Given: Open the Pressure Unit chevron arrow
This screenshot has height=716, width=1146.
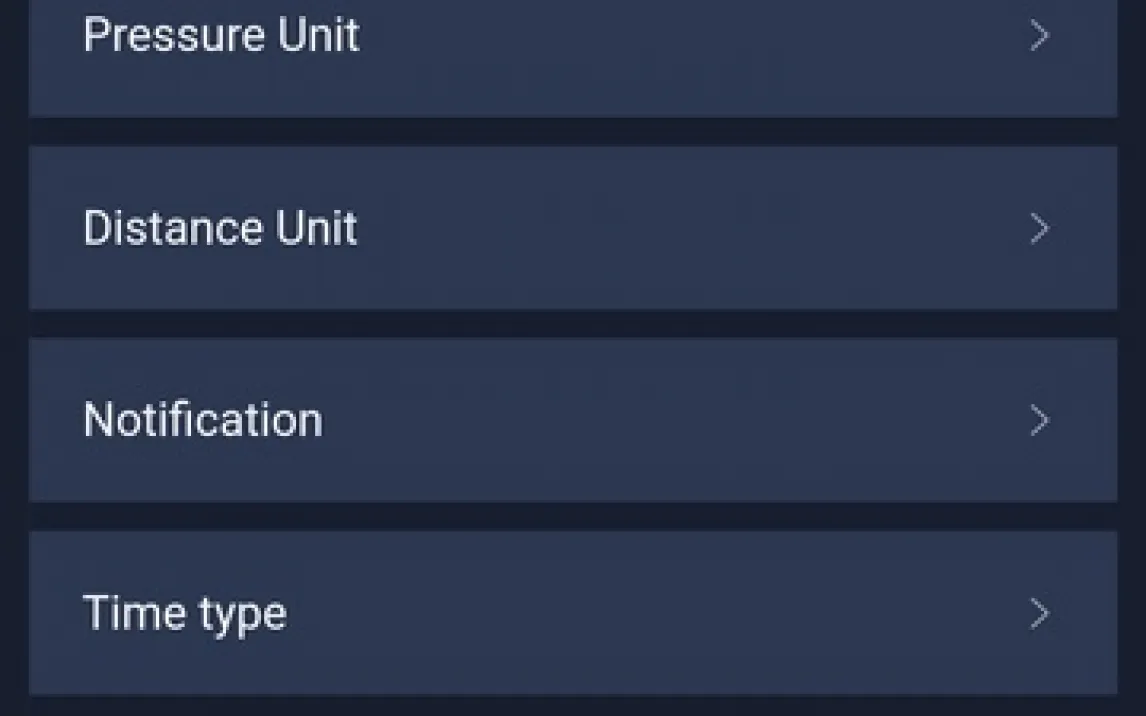Looking at the screenshot, I should 1040,37.
